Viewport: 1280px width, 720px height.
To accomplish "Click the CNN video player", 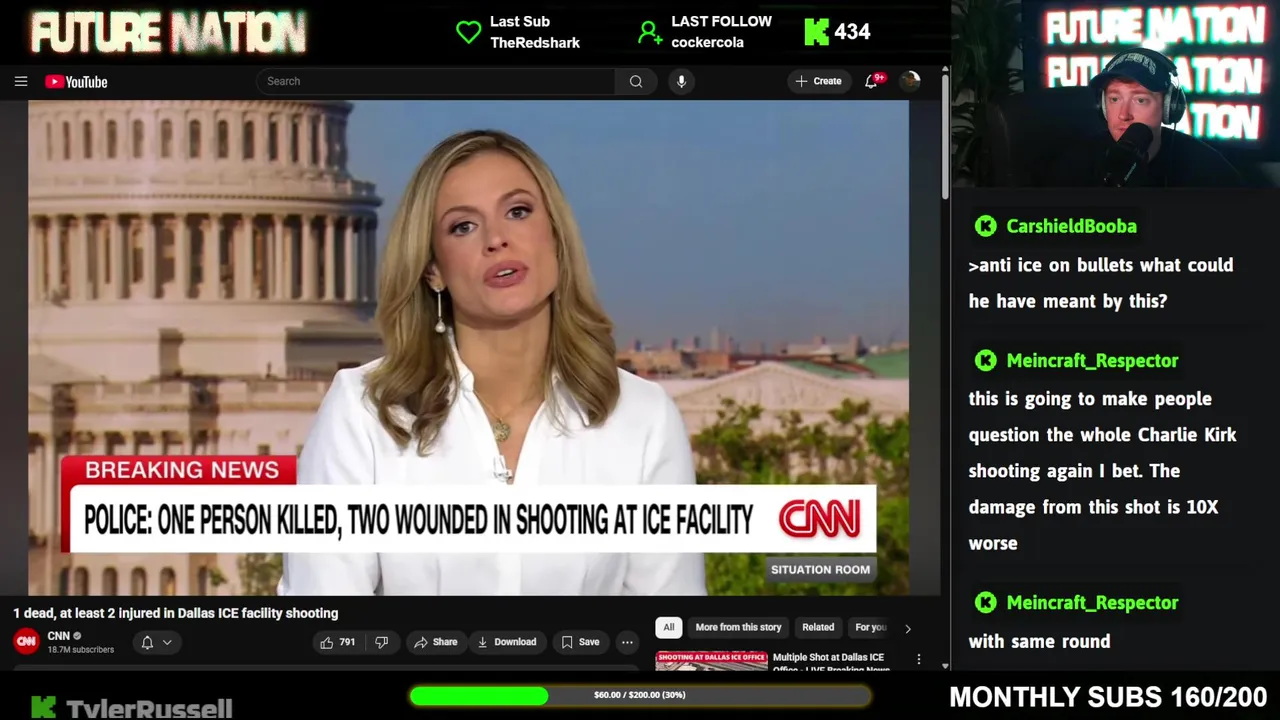I will click(x=468, y=347).
